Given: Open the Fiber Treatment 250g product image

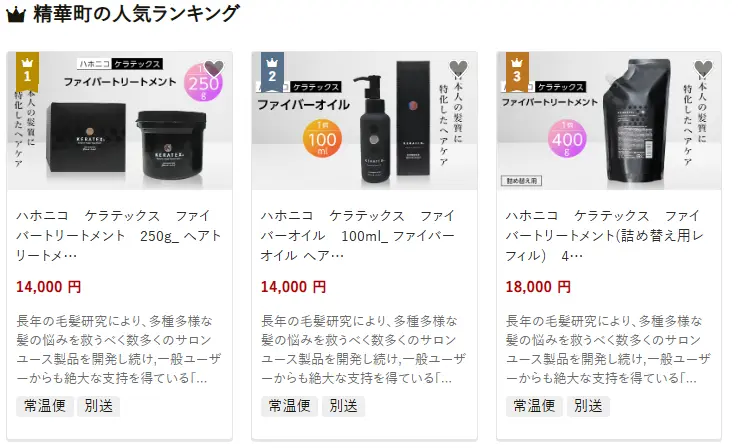Looking at the screenshot, I should coord(120,121).
